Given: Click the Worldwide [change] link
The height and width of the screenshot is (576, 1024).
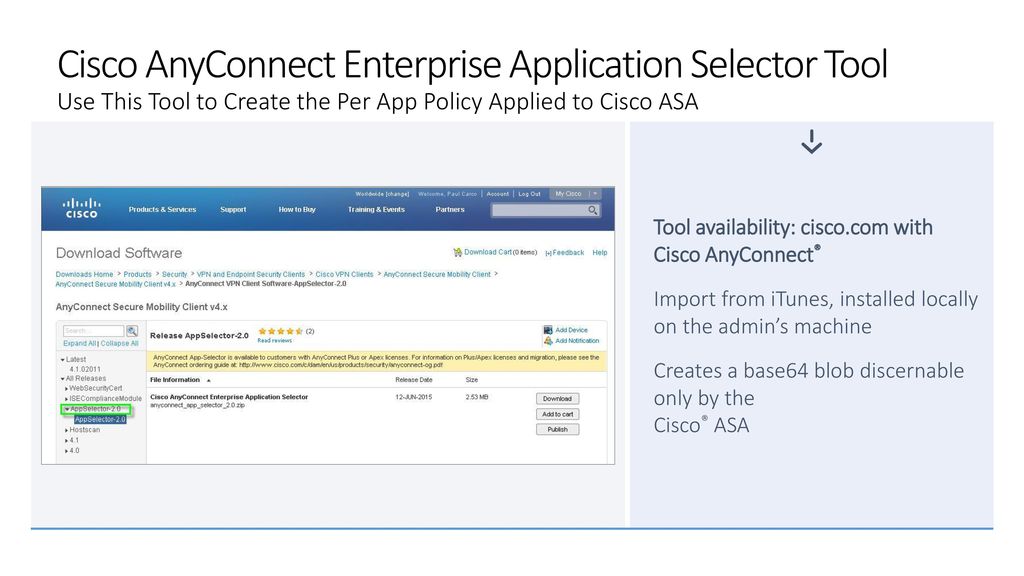Looking at the screenshot, I should point(382,194).
